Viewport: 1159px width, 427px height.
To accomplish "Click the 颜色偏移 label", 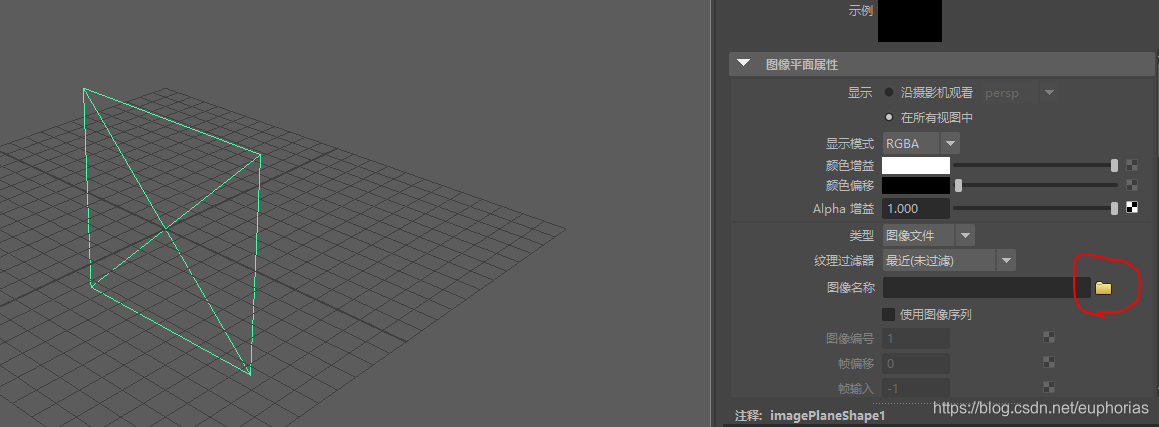I will coord(850,185).
